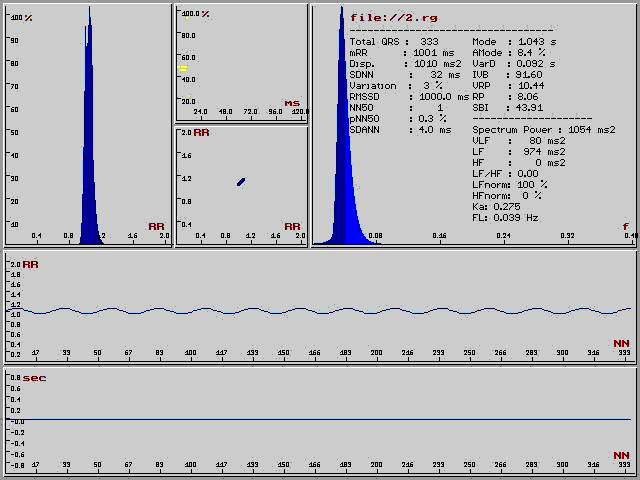Click the FL 0.039 Hz value
Viewport: 640px width, 480px height.
[505, 217]
